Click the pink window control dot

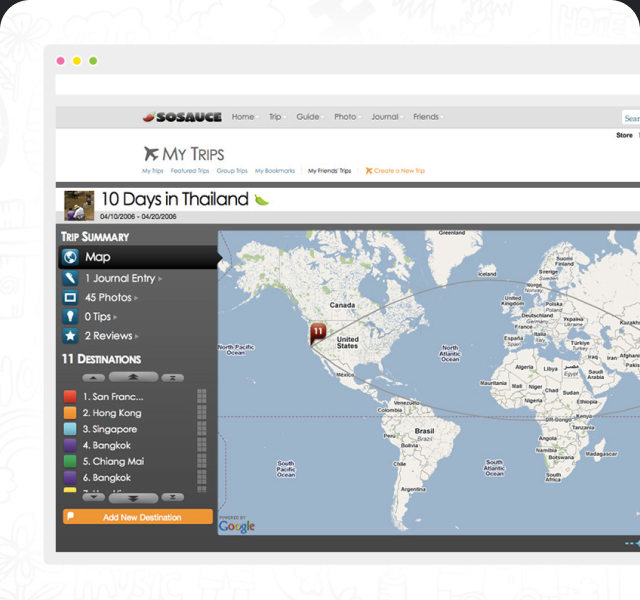60,61
